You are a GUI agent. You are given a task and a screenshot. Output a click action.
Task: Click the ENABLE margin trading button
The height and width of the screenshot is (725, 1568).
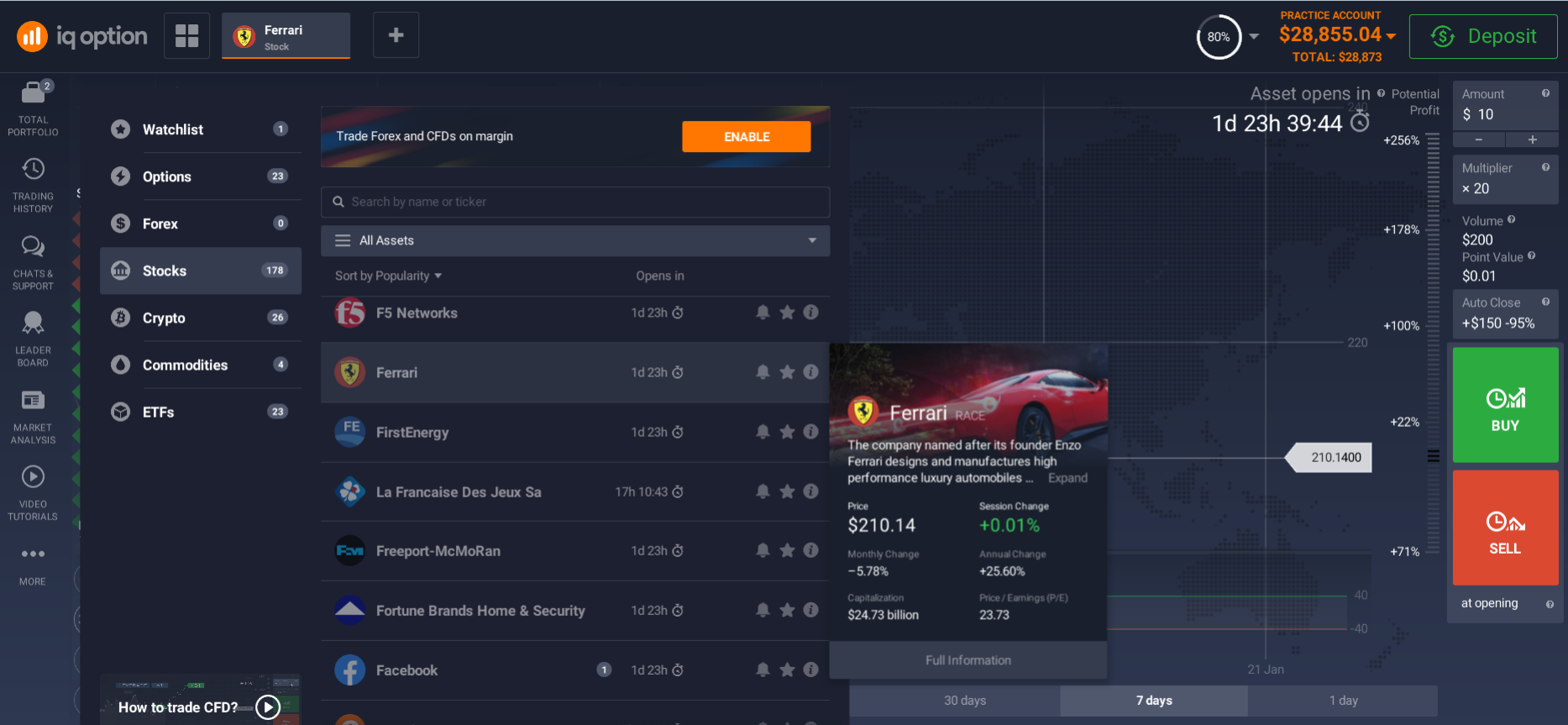747,137
